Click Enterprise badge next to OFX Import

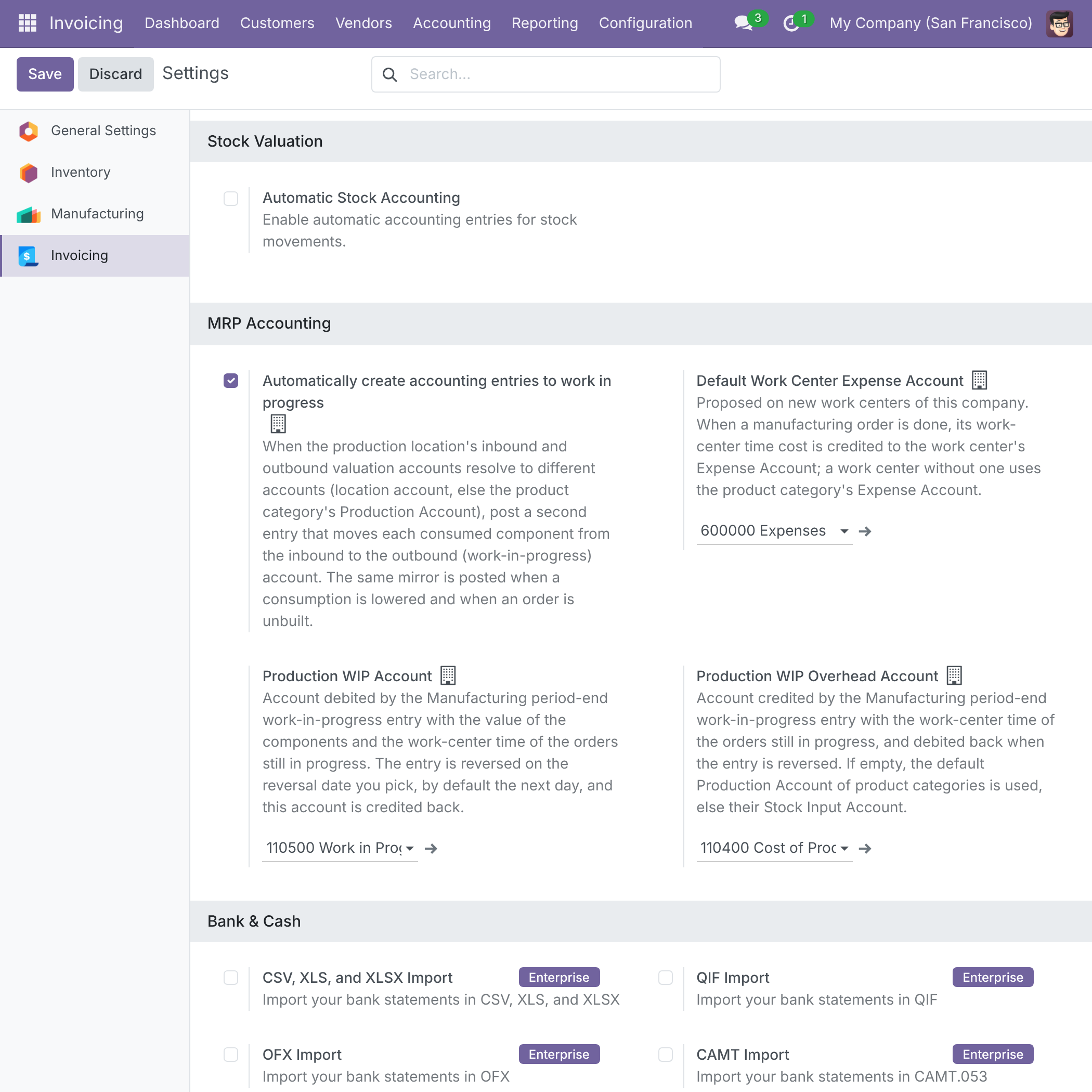pos(559,1054)
